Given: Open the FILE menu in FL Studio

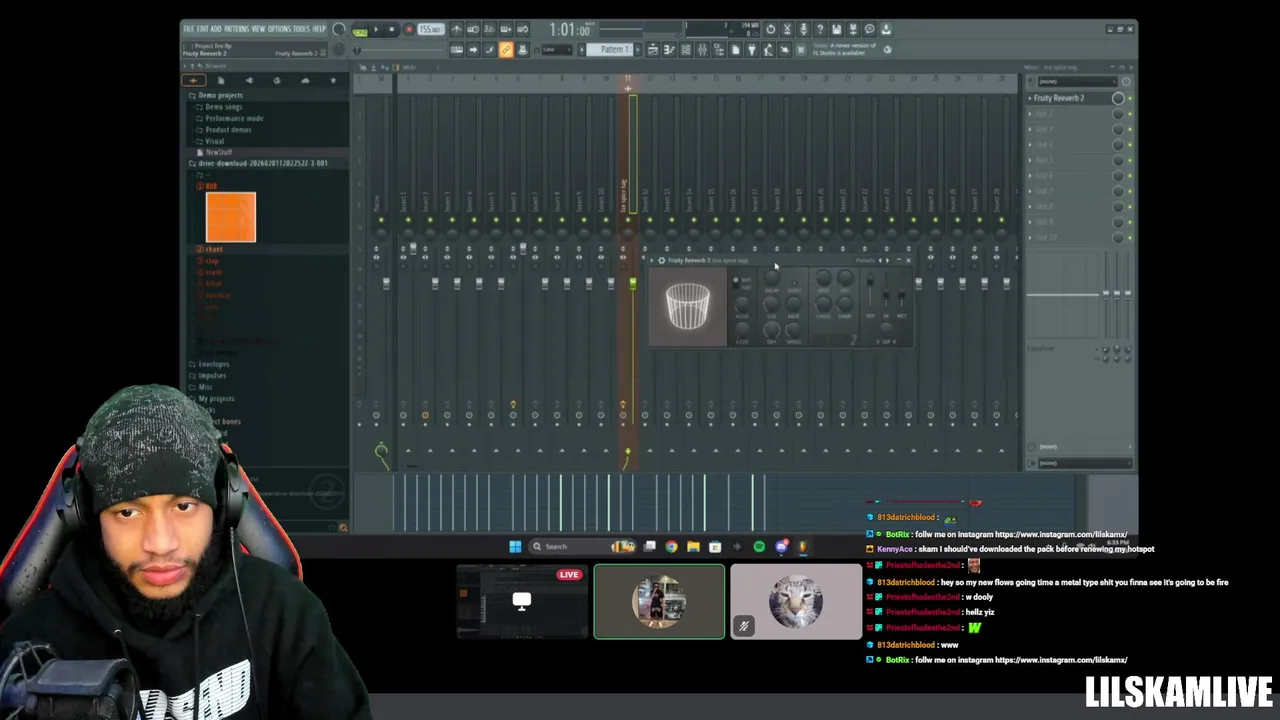Looking at the screenshot, I should (x=188, y=29).
